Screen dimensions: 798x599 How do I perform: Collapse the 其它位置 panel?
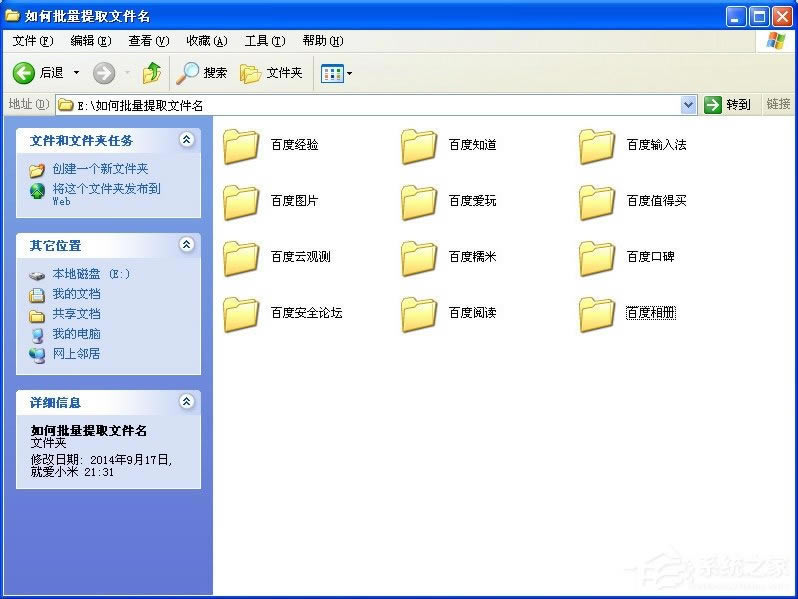(187, 245)
